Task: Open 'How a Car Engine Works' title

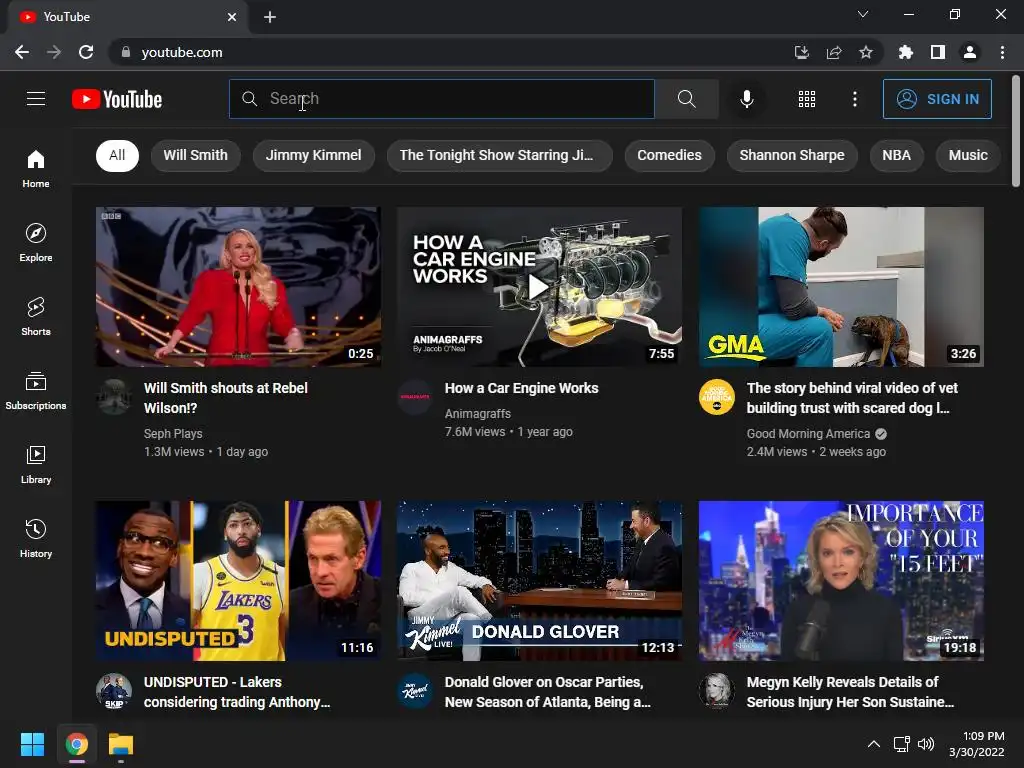Action: pos(521,388)
